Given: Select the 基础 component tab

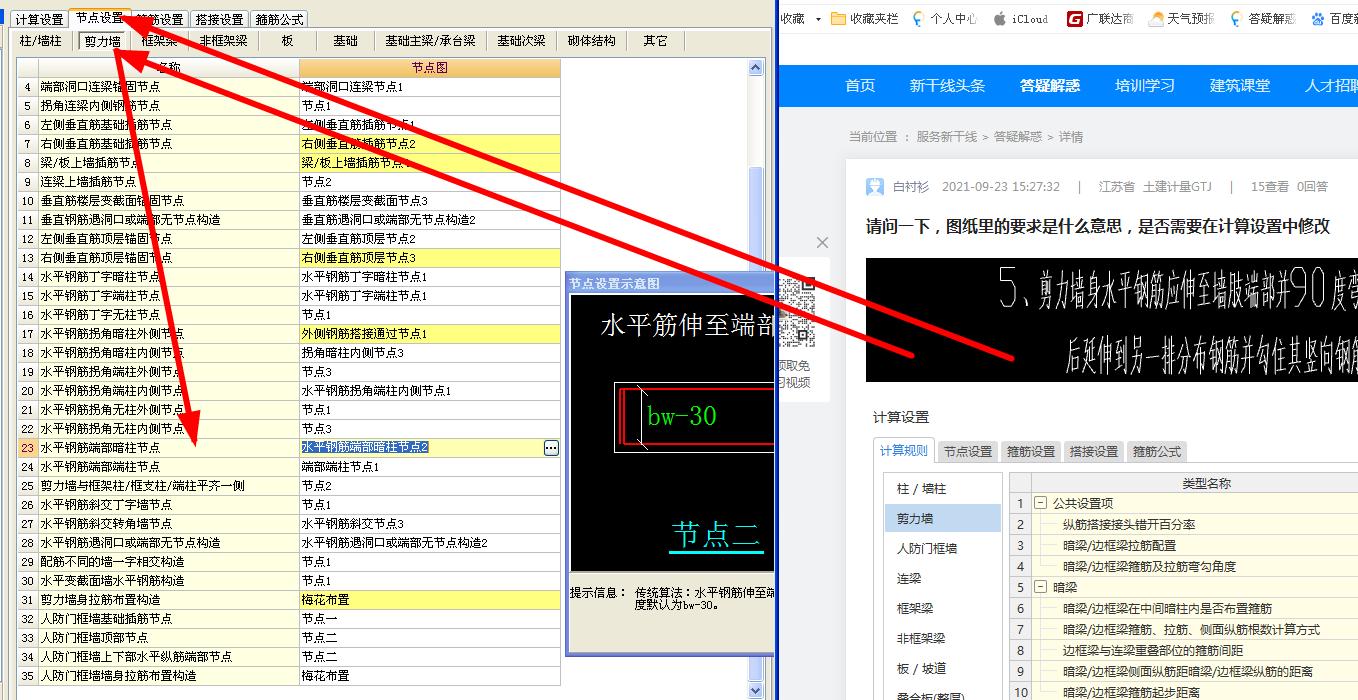Looking at the screenshot, I should (x=346, y=41).
